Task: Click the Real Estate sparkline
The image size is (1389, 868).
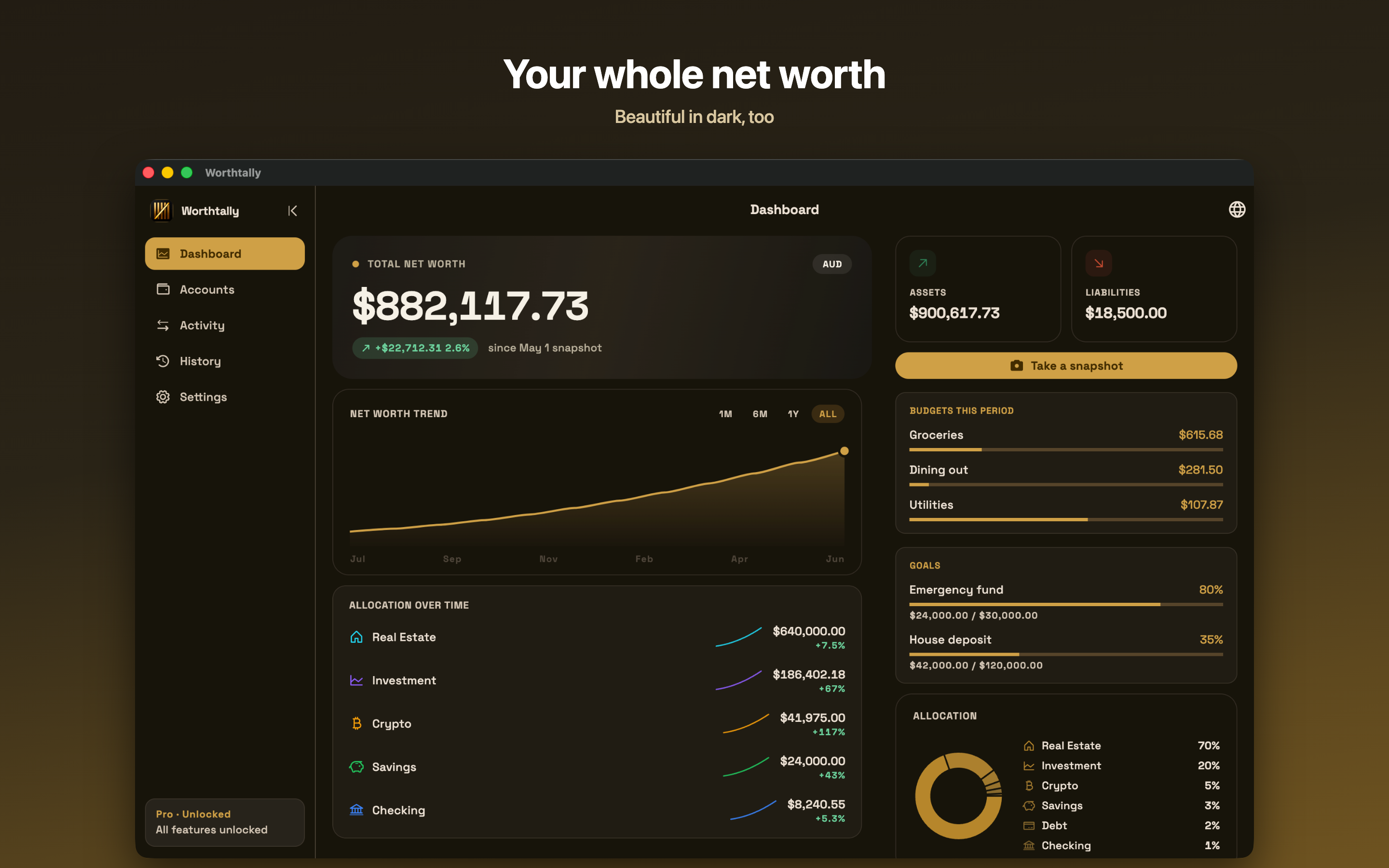Action: (x=739, y=637)
